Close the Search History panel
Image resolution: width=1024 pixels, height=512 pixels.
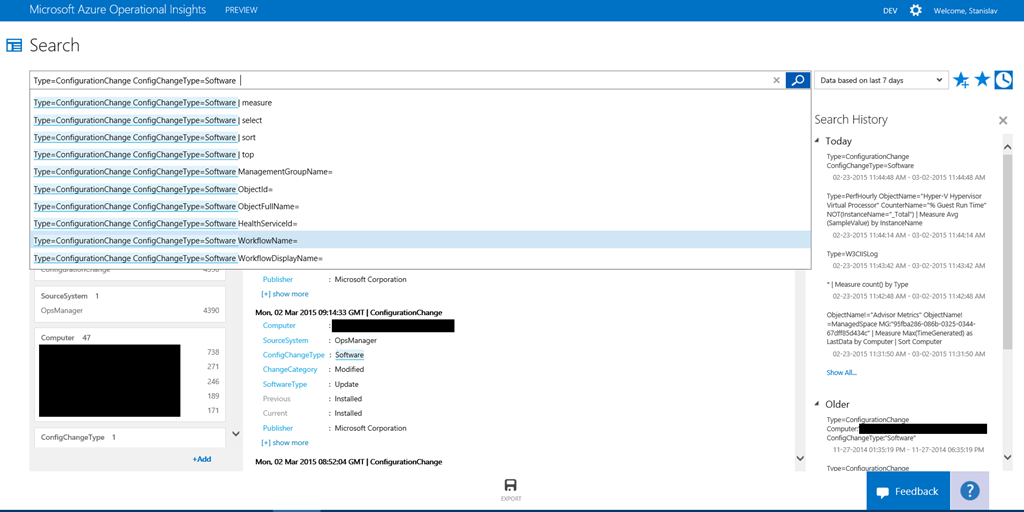(1003, 120)
